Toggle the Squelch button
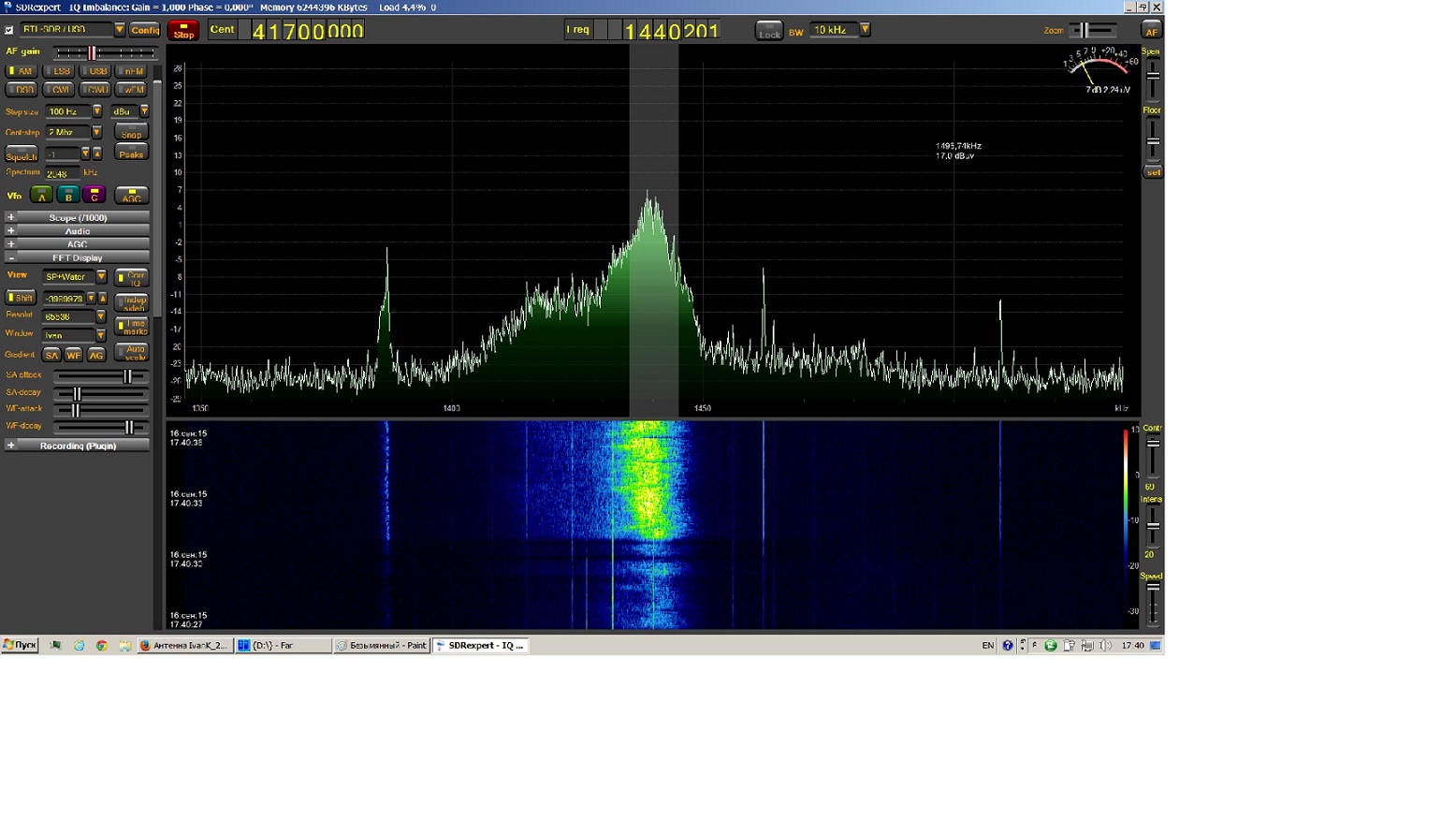The width and height of the screenshot is (1456, 819). click(22, 154)
